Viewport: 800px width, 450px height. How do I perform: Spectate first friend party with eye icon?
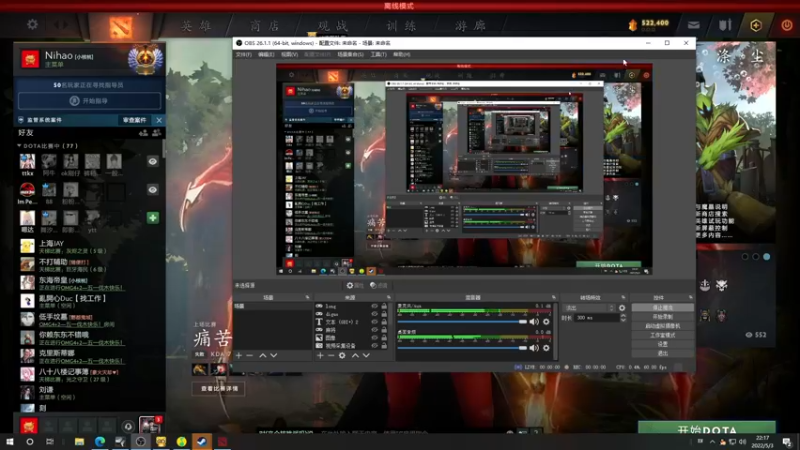[152, 161]
